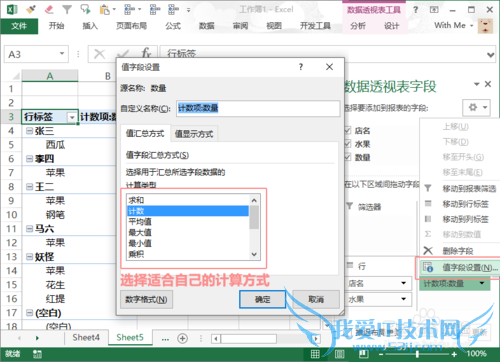
Task: Collapse the 李四 pivot group
Action: (x=29, y=159)
